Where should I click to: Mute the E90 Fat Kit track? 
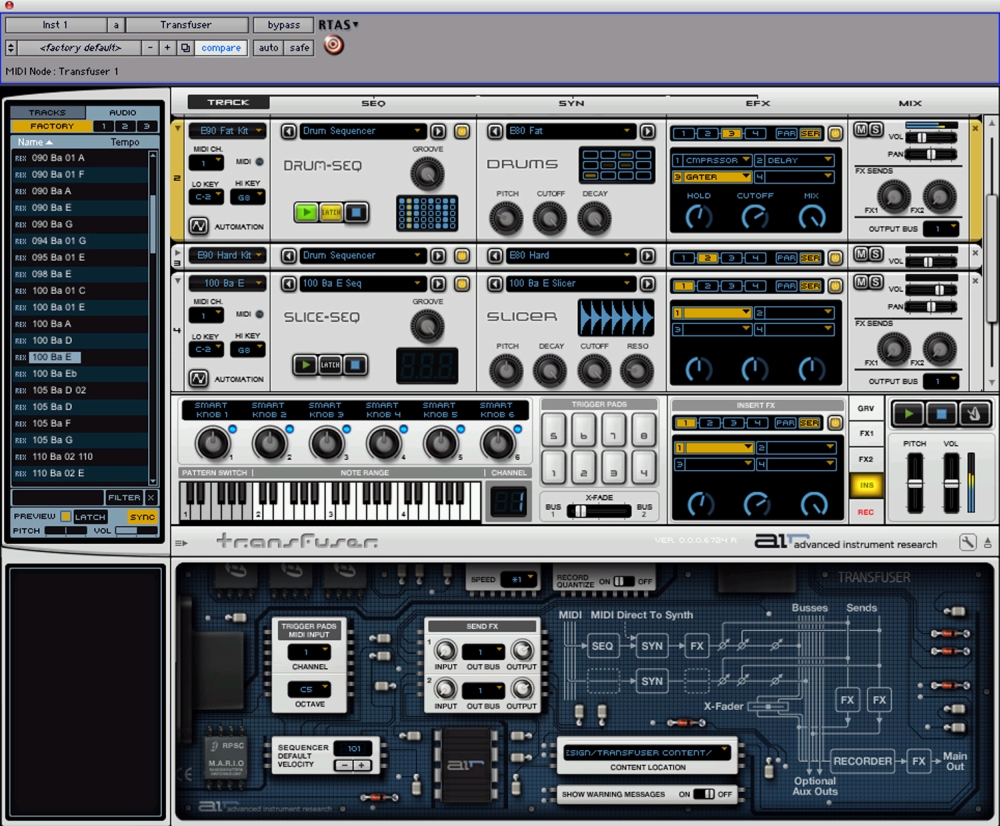pos(861,129)
